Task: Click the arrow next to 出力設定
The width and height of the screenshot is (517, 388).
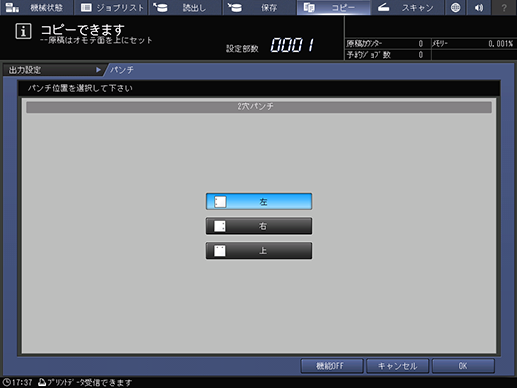Action: click(98, 70)
